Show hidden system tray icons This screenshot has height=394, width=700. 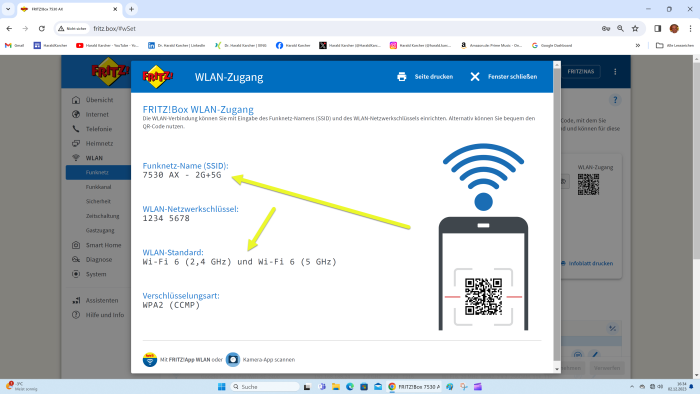tap(632, 387)
